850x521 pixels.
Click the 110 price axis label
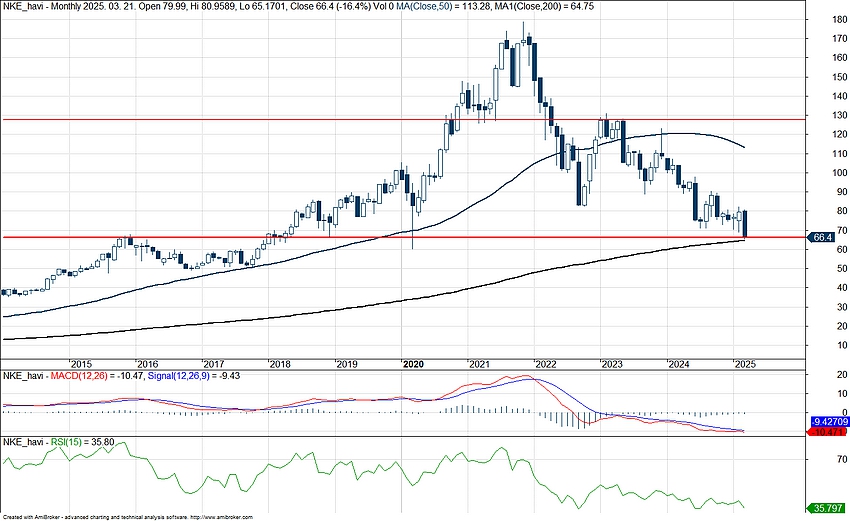[x=840, y=153]
